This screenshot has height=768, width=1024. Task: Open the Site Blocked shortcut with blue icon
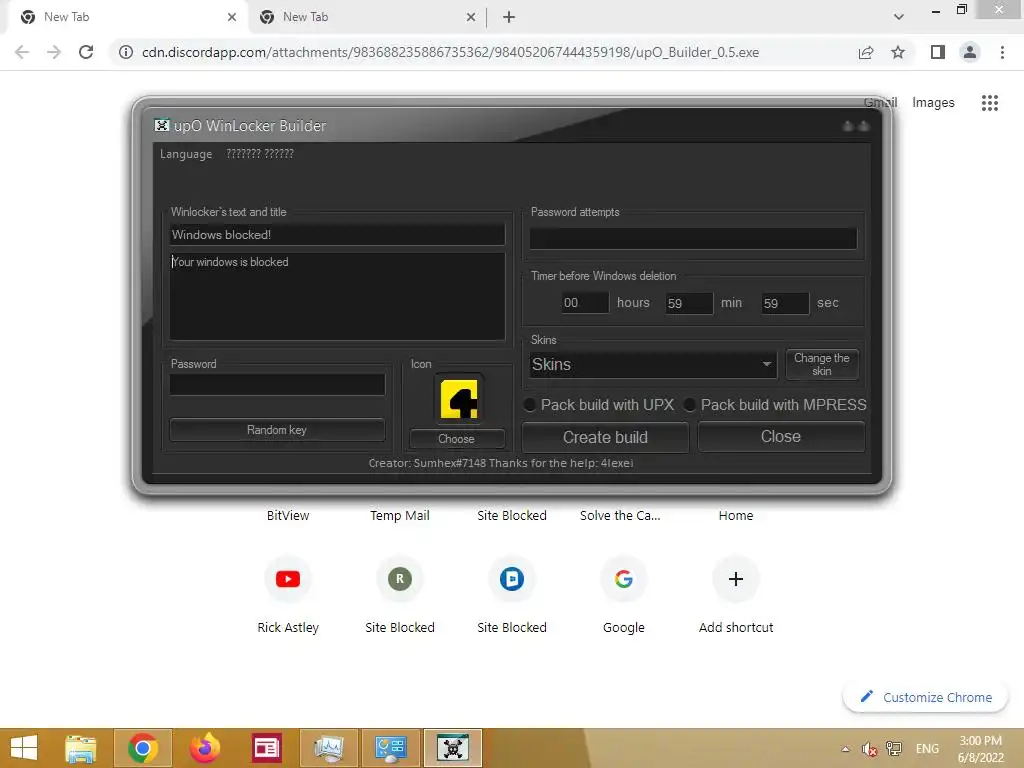512,579
